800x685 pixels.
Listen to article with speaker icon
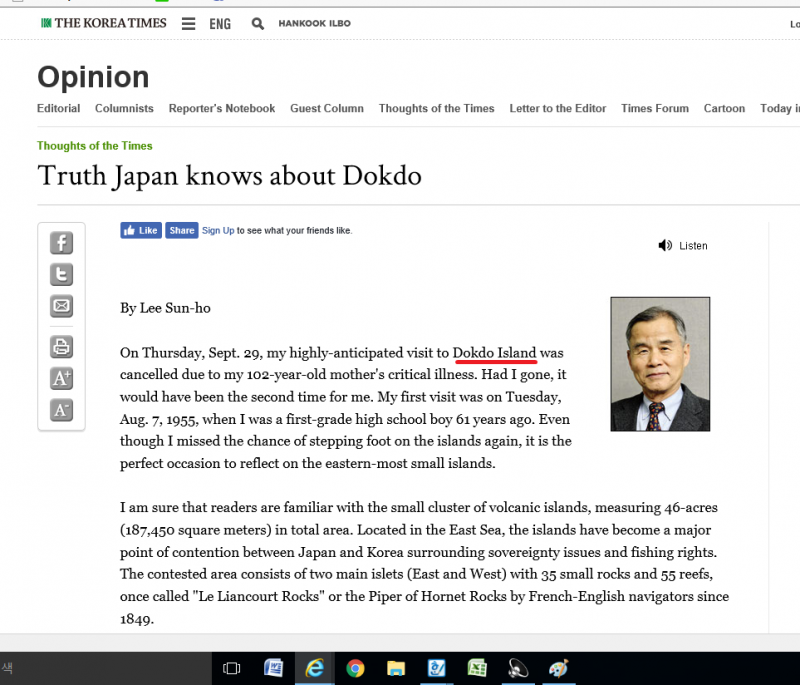point(665,245)
